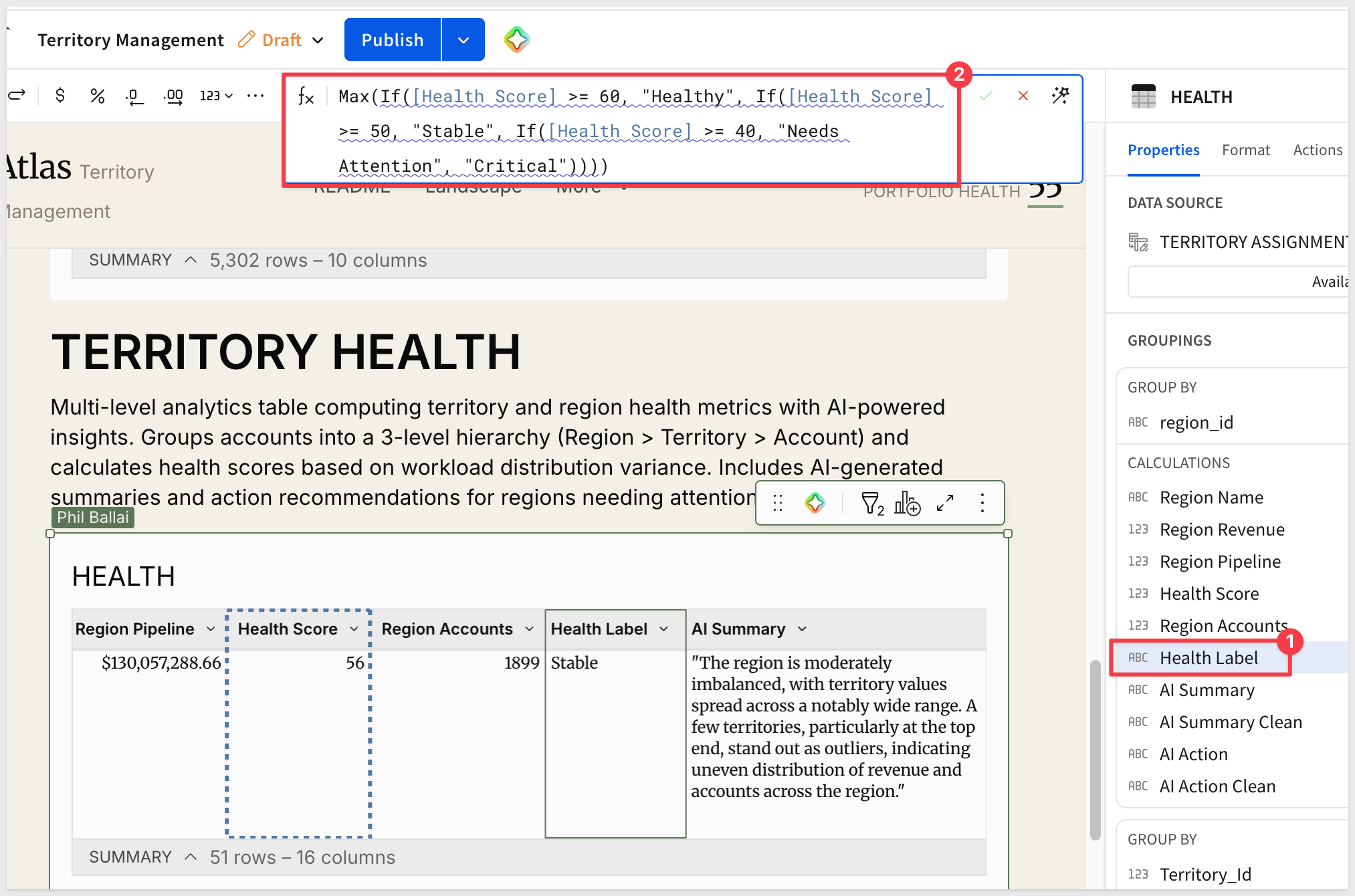Click the right panel vertical scrollbar
The width and height of the screenshot is (1355, 896).
[x=1095, y=749]
